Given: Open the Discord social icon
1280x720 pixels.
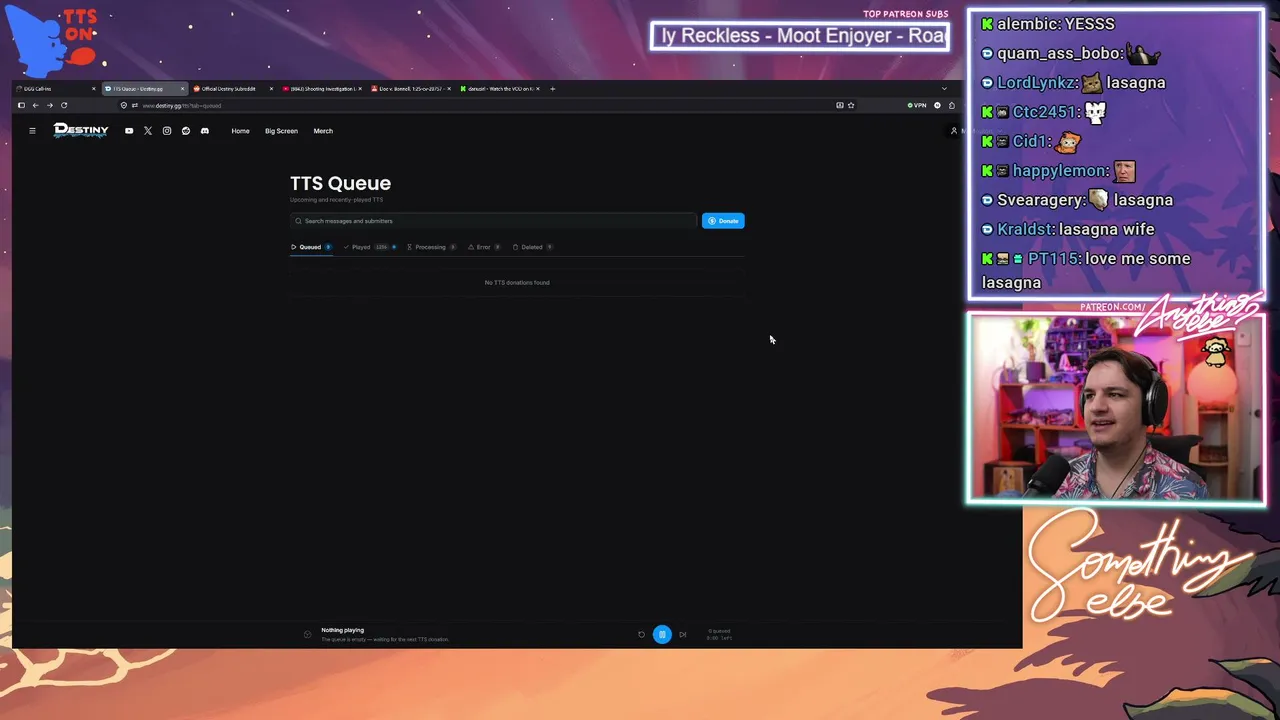Looking at the screenshot, I should tap(205, 131).
